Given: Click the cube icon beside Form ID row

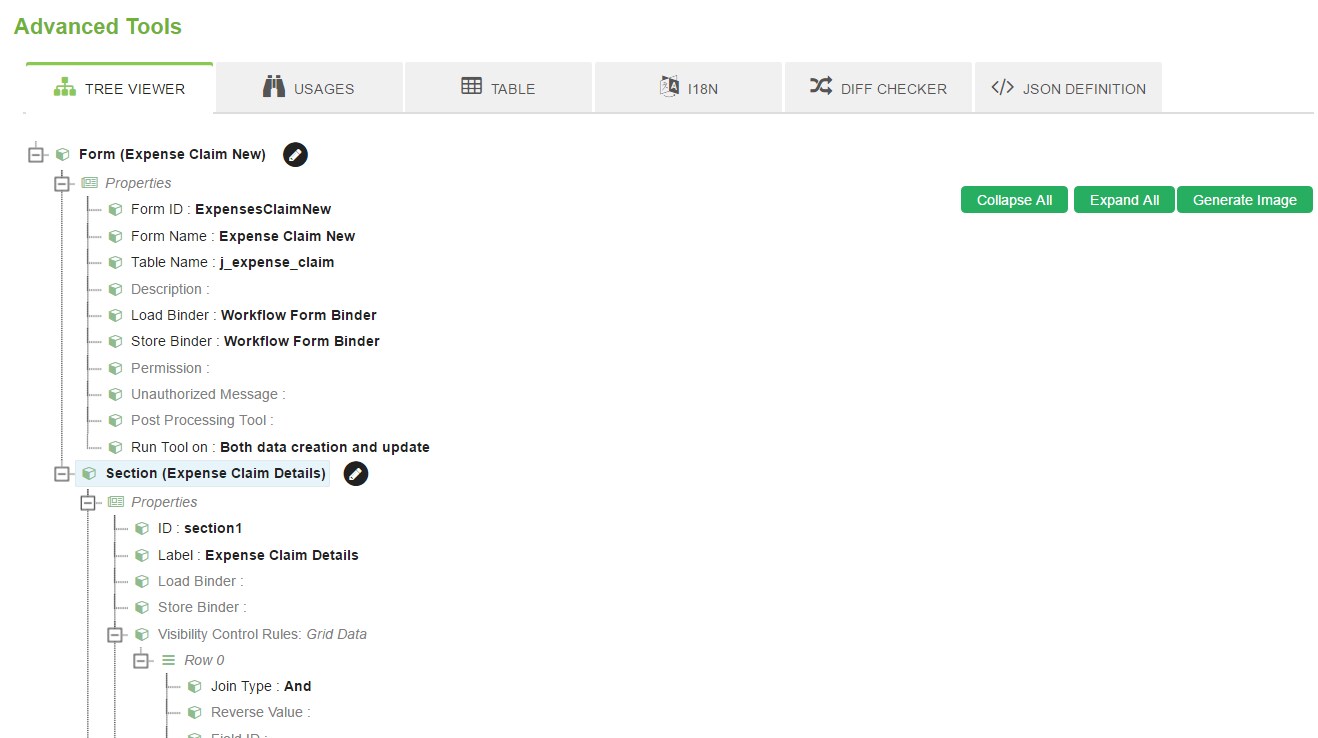Looking at the screenshot, I should tap(115, 210).
